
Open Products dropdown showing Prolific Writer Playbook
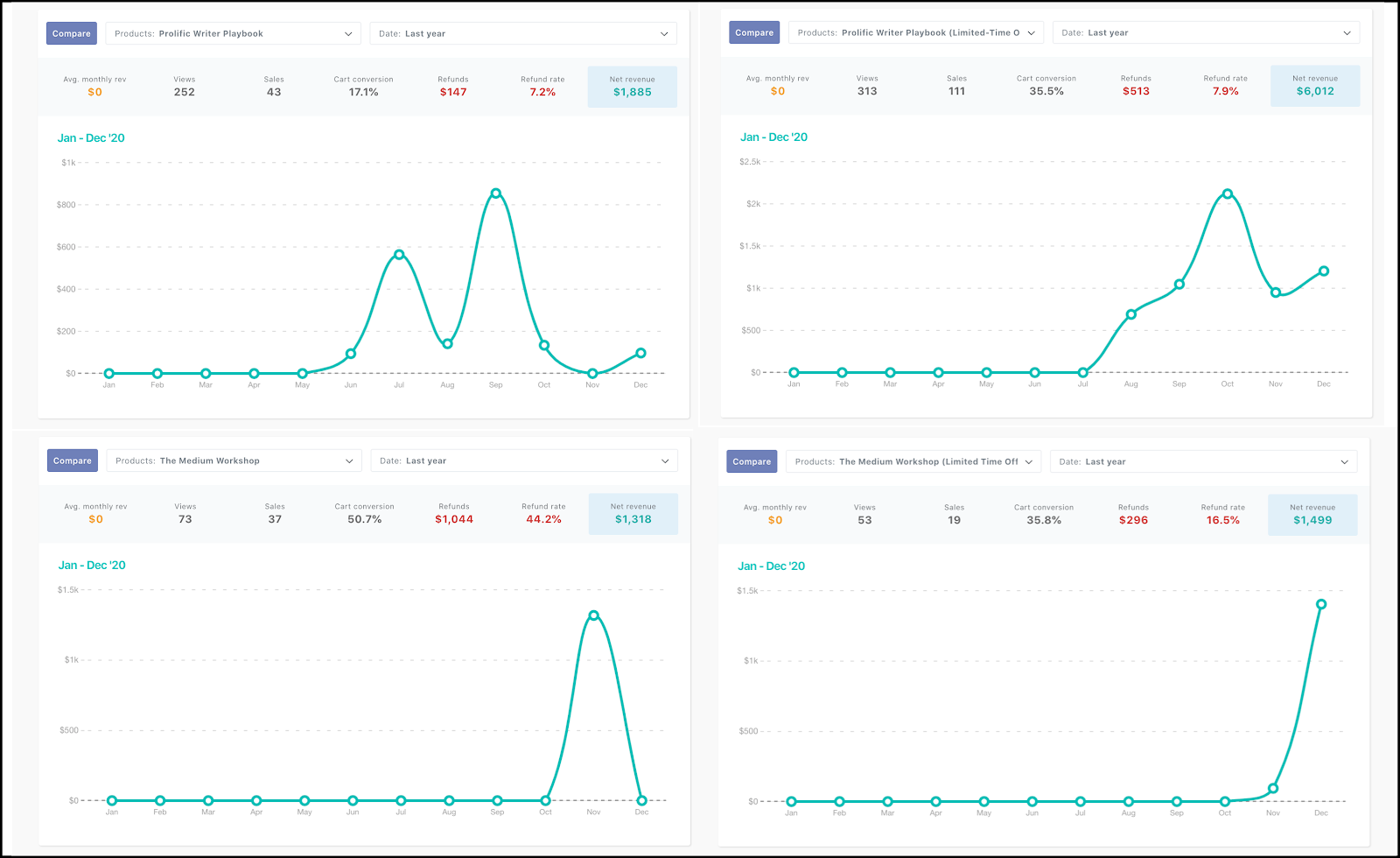[x=233, y=33]
